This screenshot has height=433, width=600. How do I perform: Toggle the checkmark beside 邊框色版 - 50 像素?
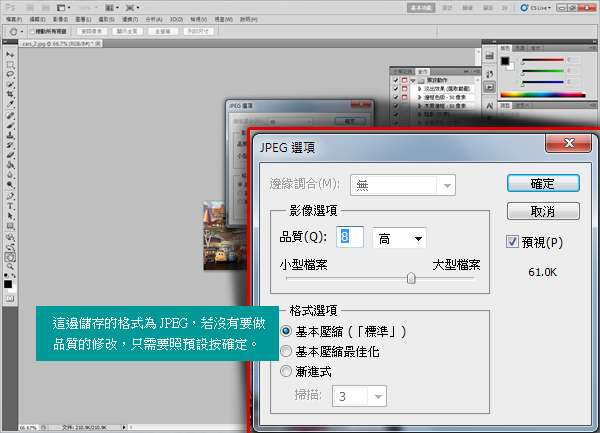pyautogui.click(x=396, y=98)
